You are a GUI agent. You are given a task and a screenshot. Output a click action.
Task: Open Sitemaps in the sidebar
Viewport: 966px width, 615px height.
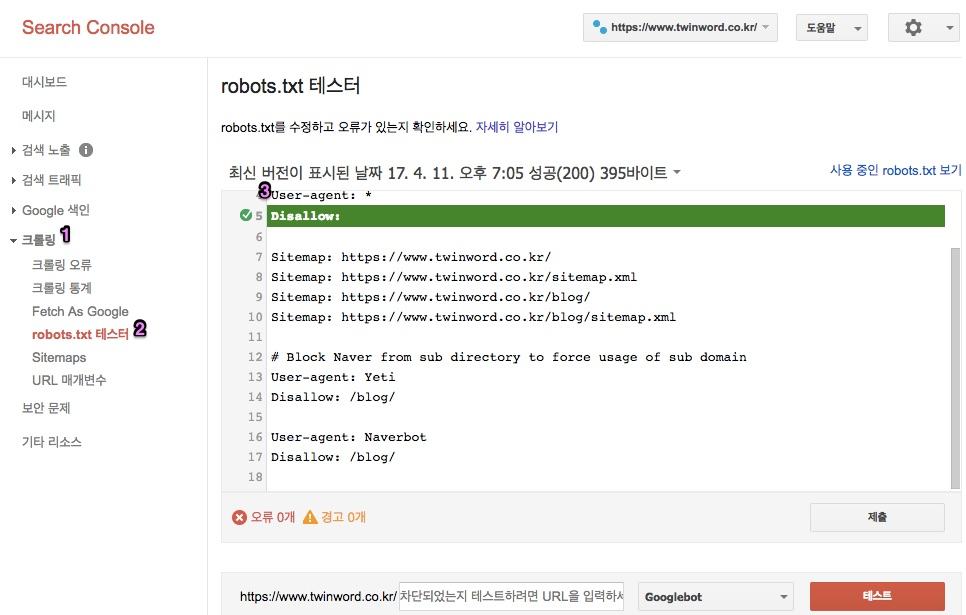59,357
